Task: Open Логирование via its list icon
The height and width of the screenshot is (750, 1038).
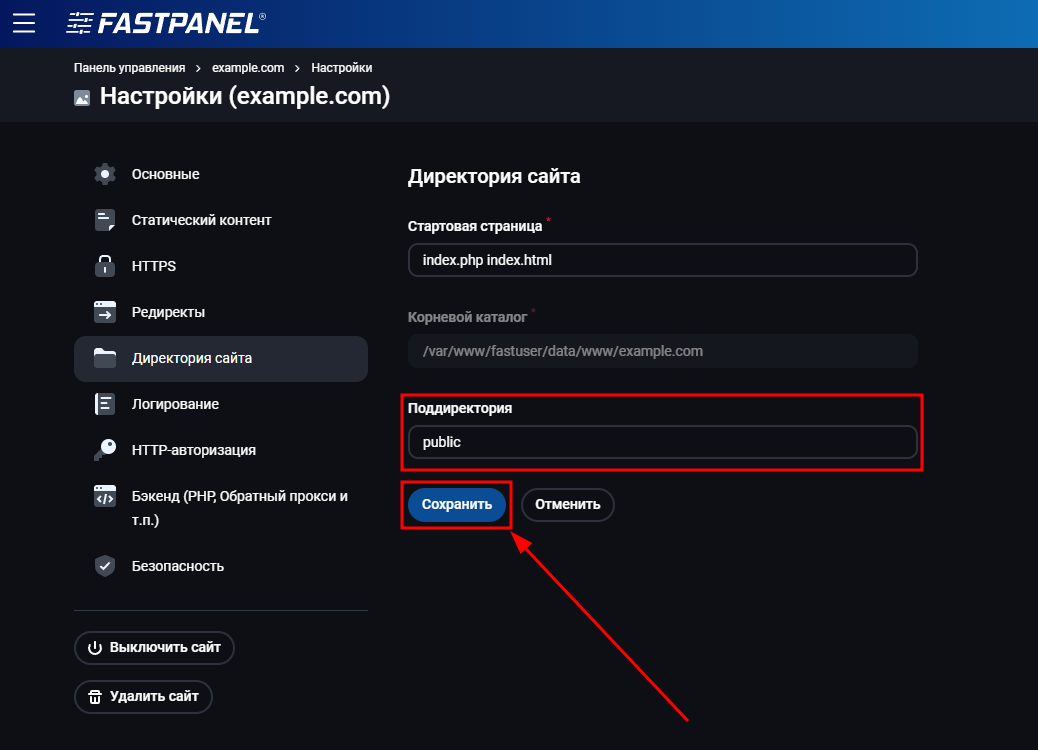Action: [x=105, y=403]
